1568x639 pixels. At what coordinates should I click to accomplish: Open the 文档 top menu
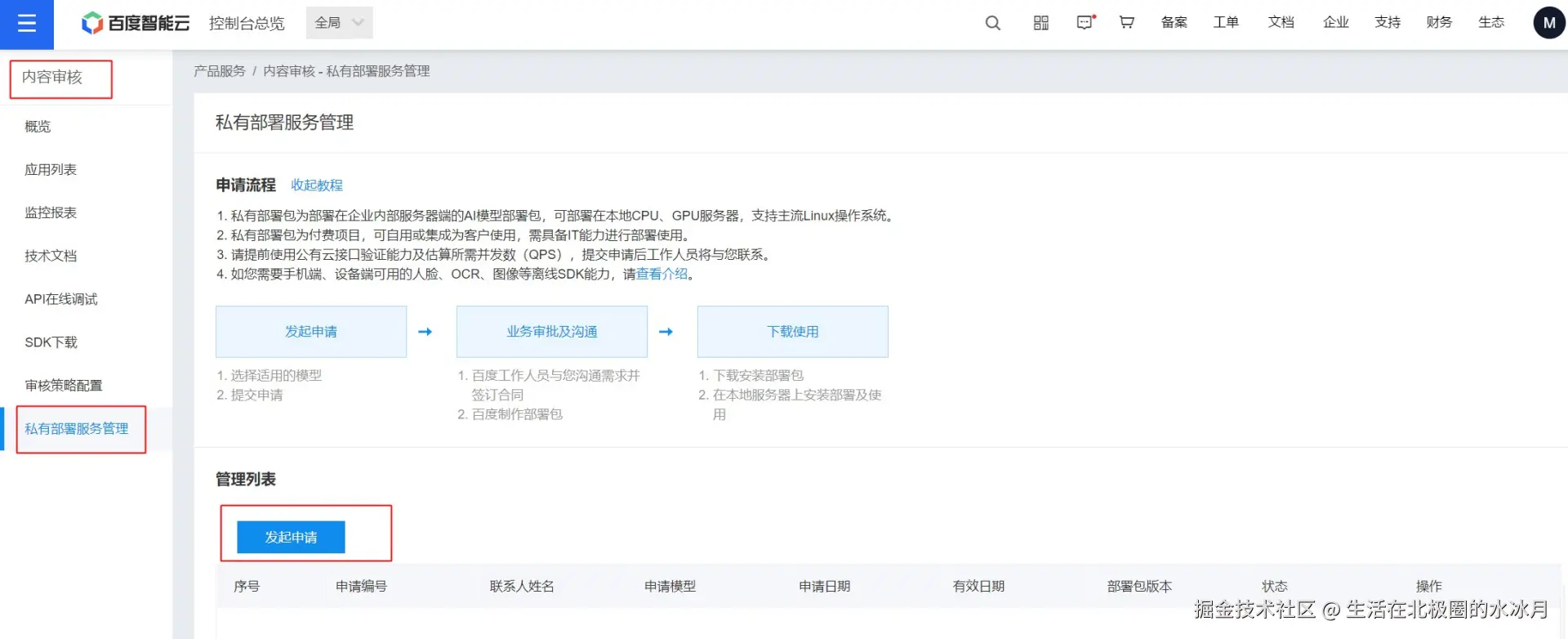[x=1281, y=23]
